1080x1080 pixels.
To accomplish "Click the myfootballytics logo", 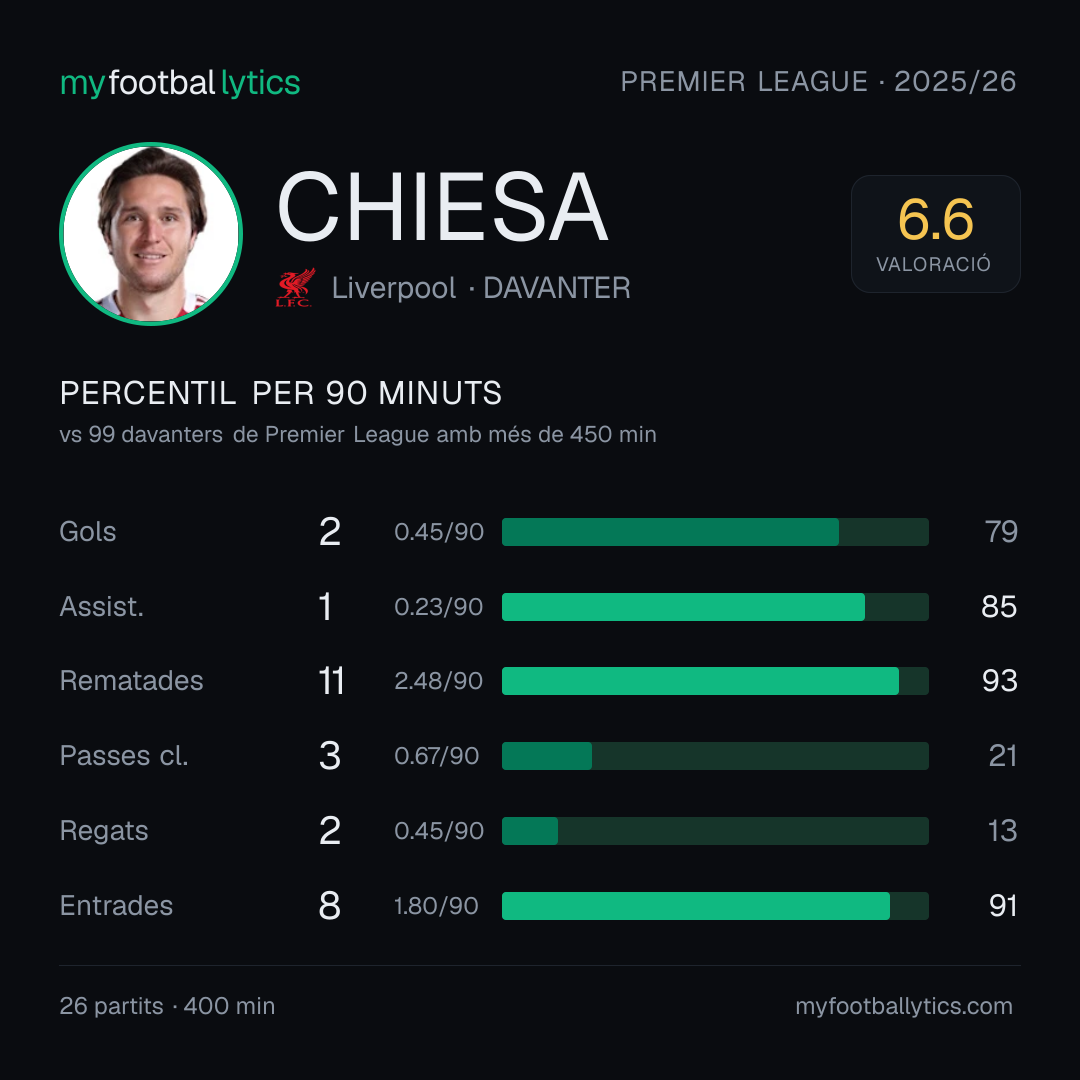I will [x=180, y=83].
